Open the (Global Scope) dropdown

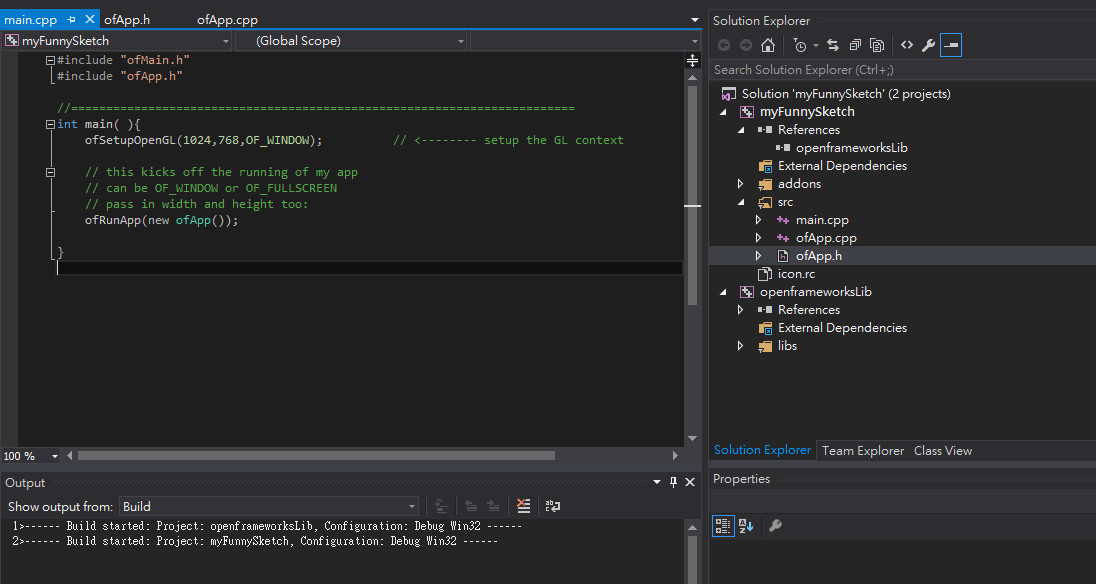(x=352, y=41)
